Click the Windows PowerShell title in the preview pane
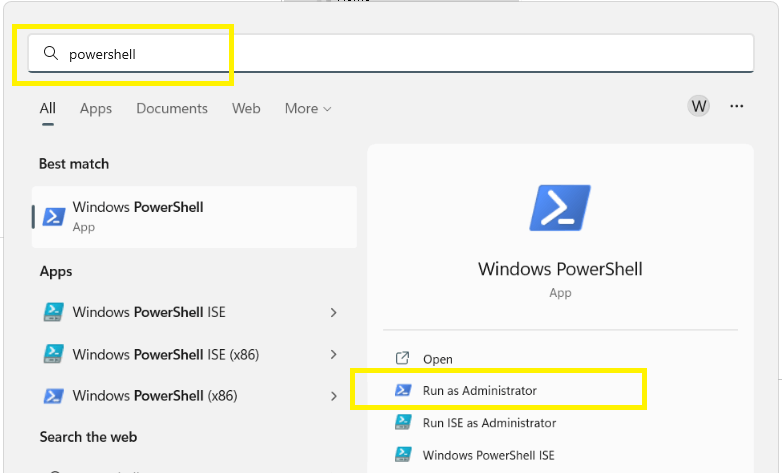782x473 pixels. 560,269
